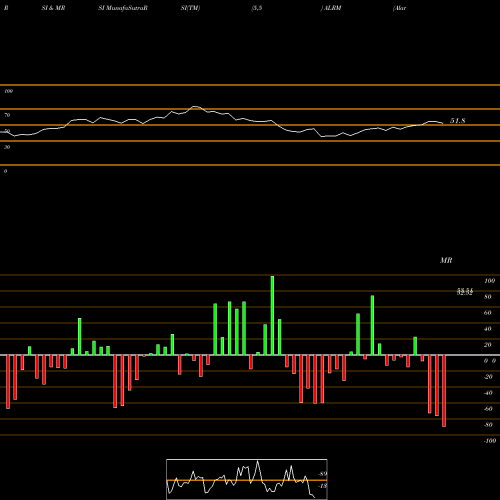Screen dimensions: 500x500
Task: Click the RSI axis label '100' at left
Action: [x=8, y=91]
